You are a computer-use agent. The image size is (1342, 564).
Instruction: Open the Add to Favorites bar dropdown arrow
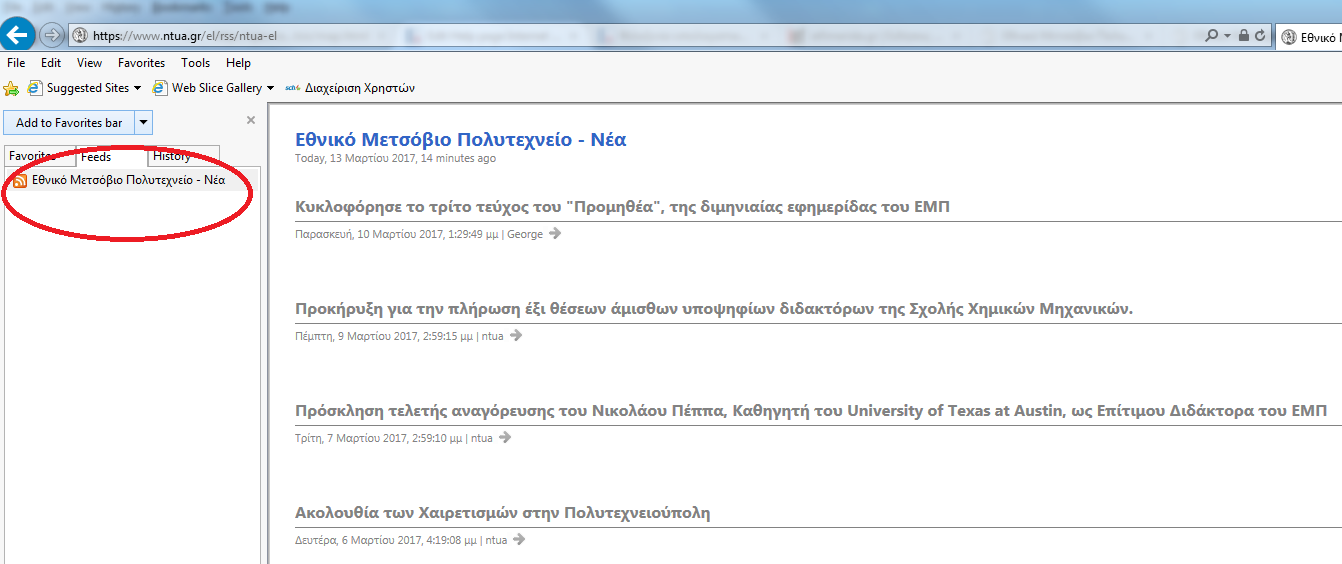click(143, 123)
